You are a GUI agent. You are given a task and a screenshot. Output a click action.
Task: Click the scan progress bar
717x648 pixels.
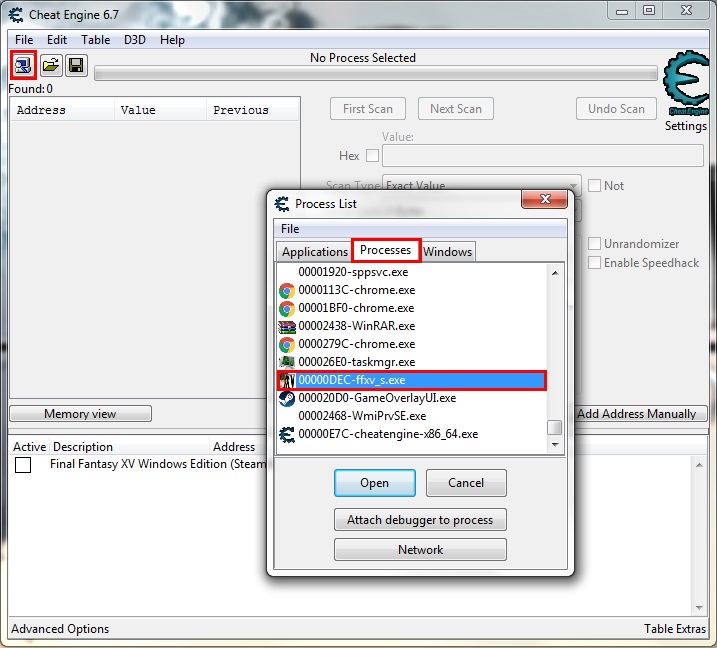click(x=376, y=74)
